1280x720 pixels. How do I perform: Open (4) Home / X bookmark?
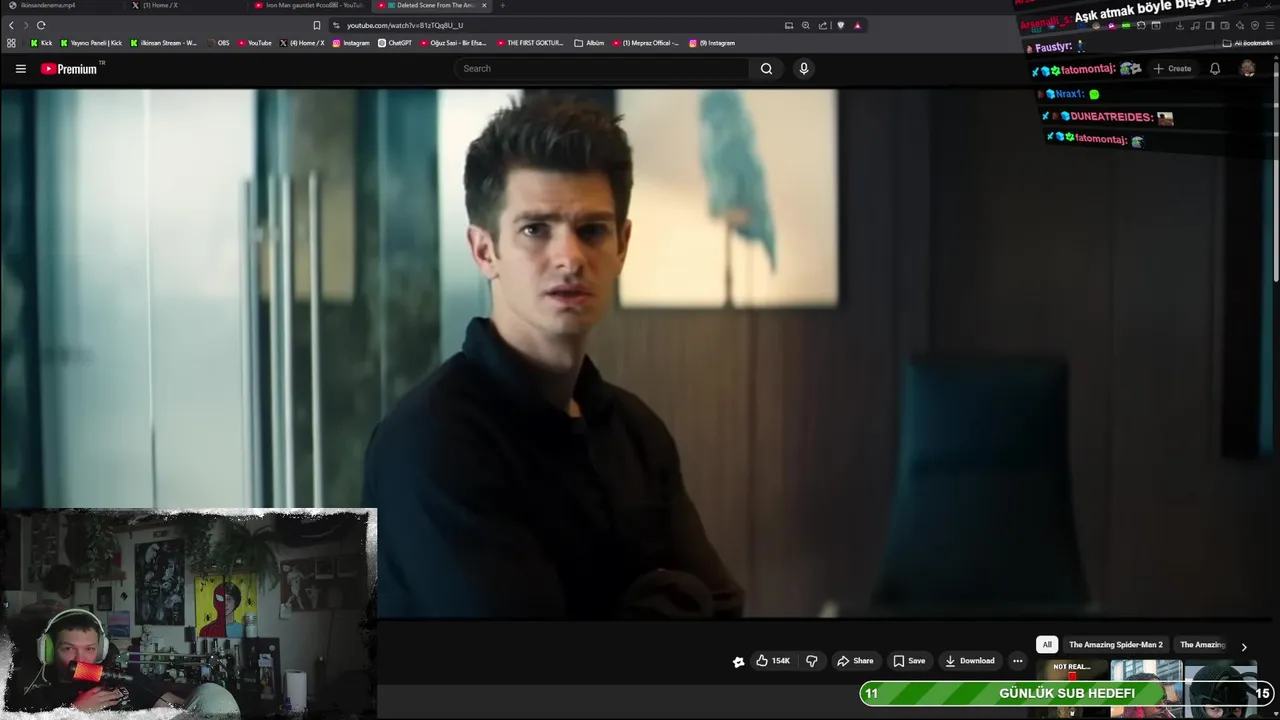tap(303, 43)
